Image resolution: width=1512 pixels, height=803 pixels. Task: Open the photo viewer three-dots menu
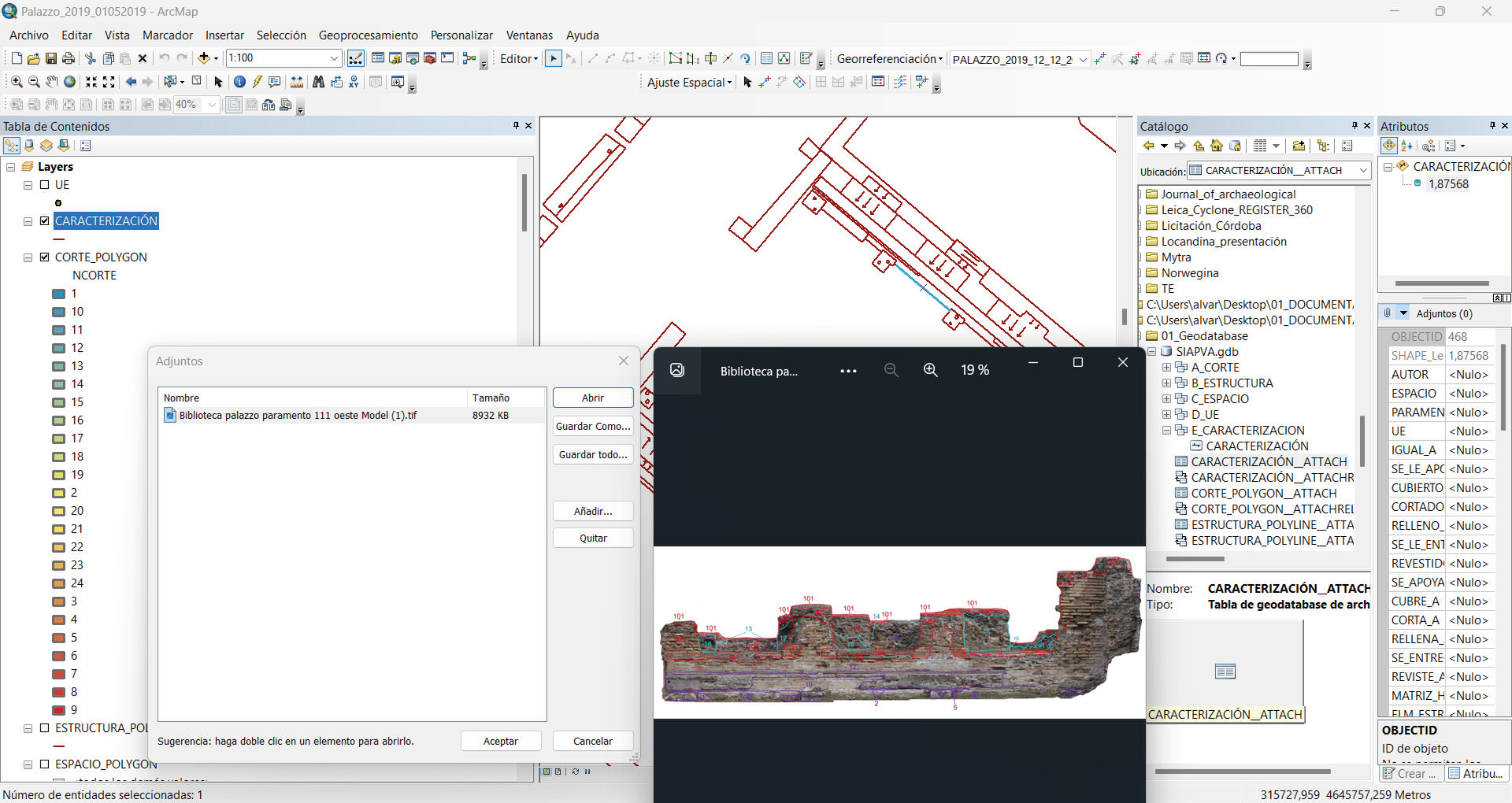pos(848,371)
